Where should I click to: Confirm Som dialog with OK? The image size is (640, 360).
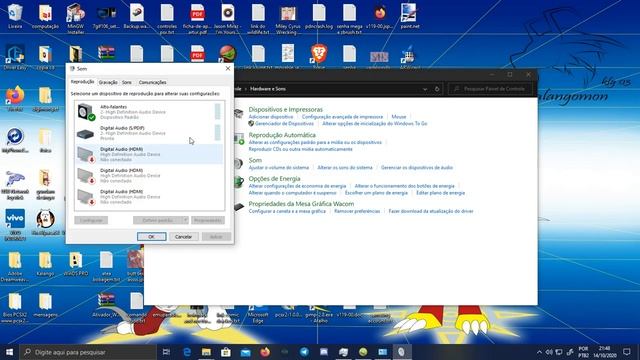click(x=151, y=237)
